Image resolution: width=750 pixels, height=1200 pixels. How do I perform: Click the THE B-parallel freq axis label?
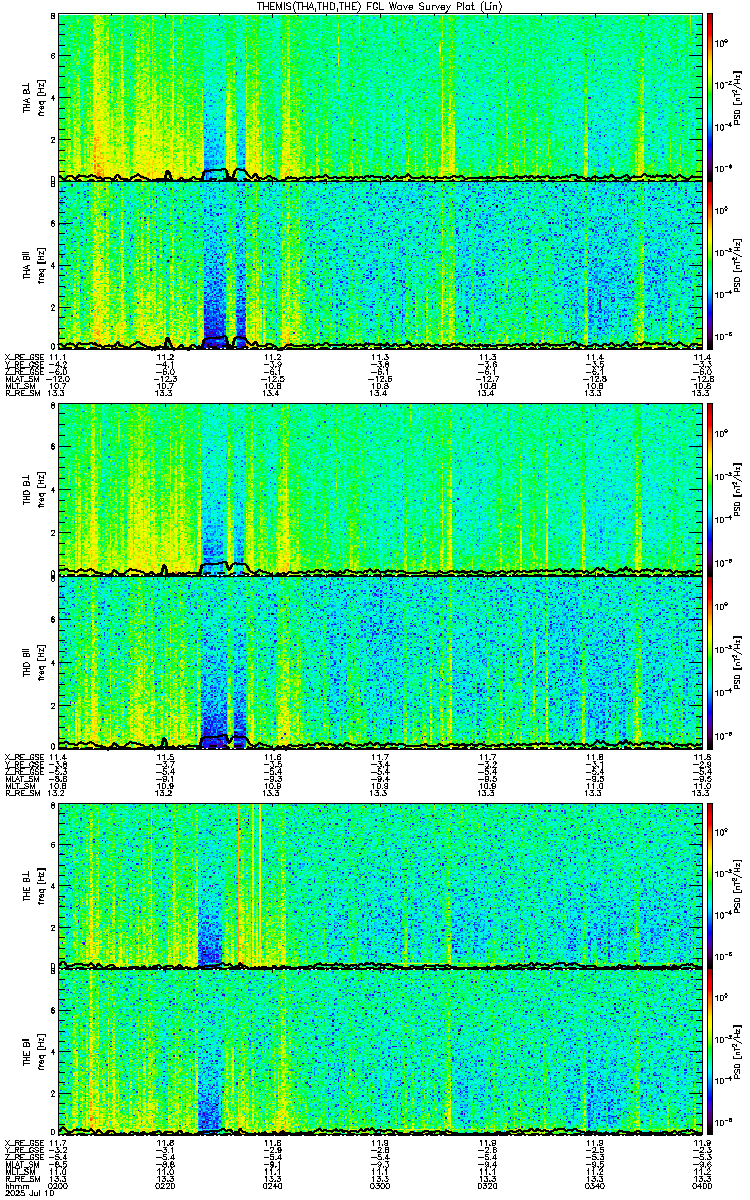tap(40, 1051)
